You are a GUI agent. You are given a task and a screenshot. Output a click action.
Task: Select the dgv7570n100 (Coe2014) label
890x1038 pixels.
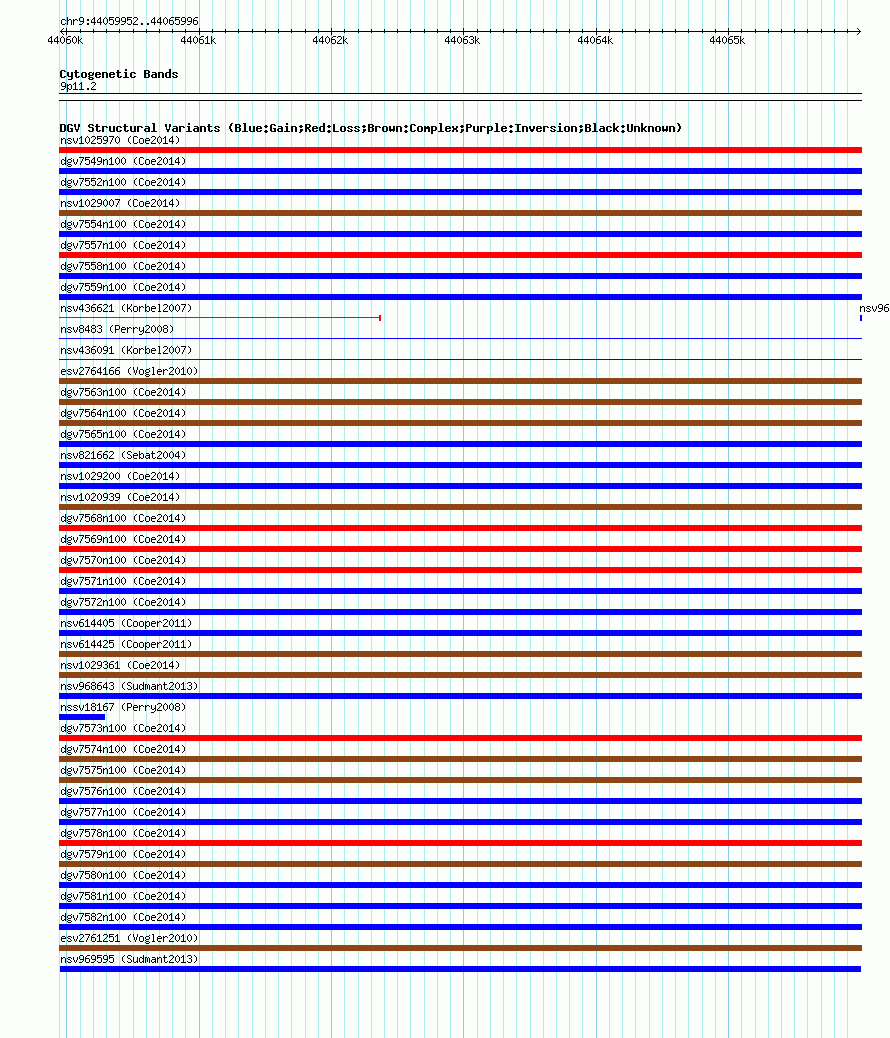(x=123, y=561)
